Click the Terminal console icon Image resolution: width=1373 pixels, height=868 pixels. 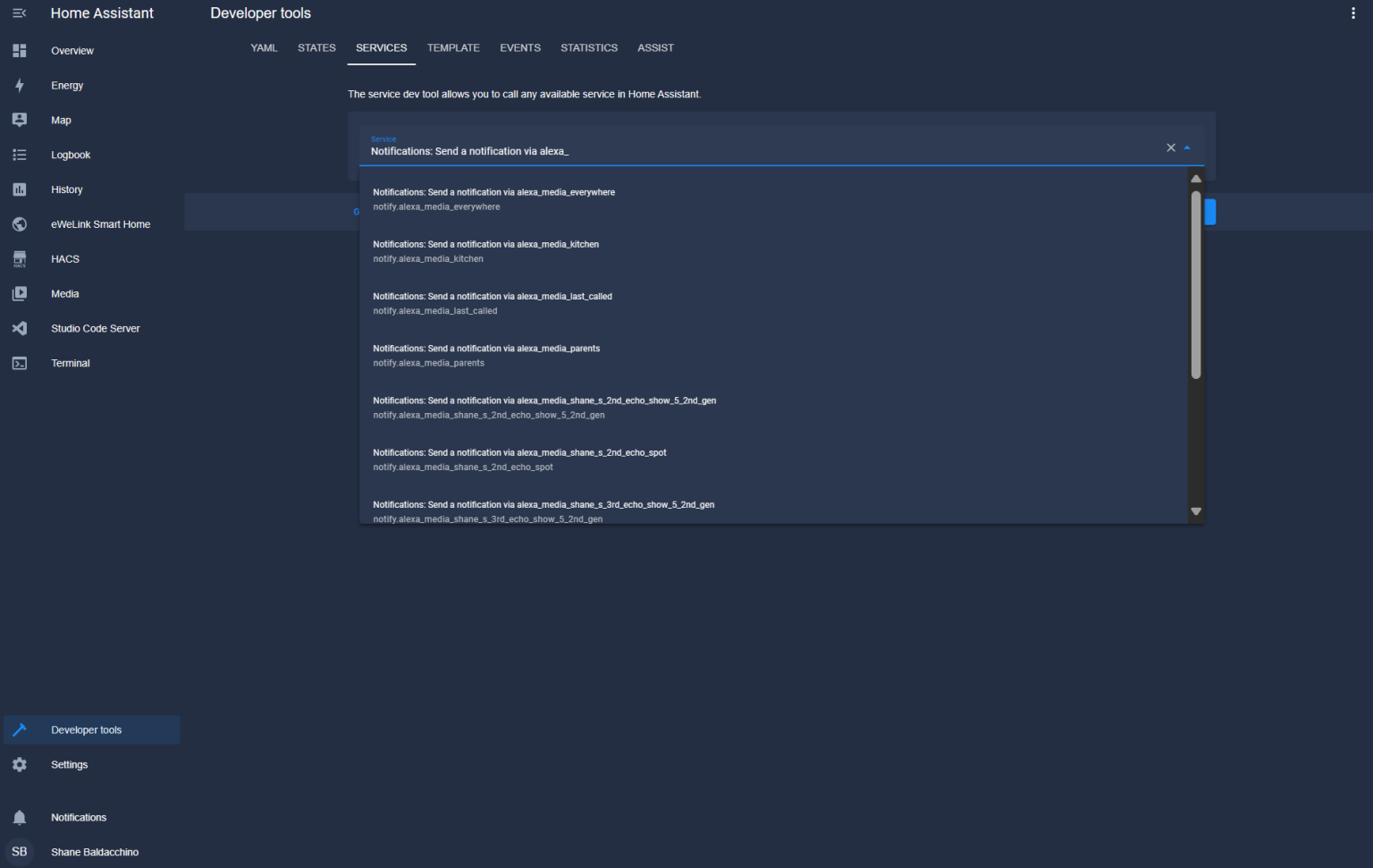click(19, 364)
